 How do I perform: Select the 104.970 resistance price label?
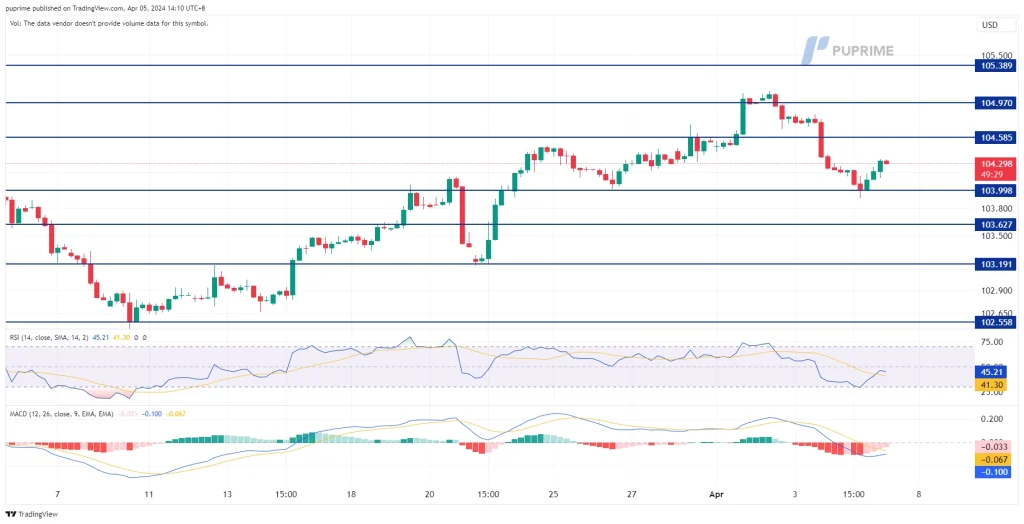coord(994,102)
